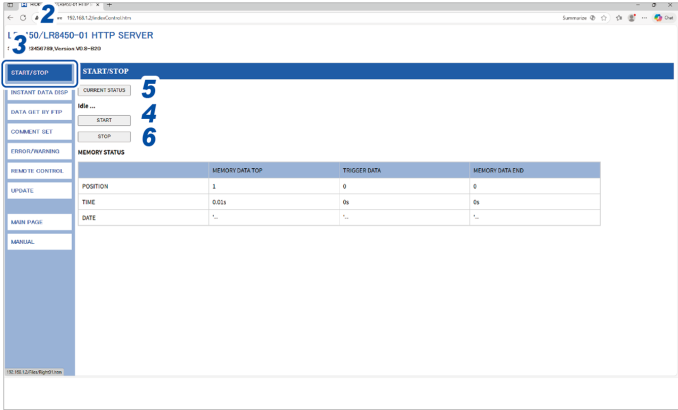
Task: Select REMOTE CONTROL in the sidebar
Action: pyautogui.click(x=38, y=171)
